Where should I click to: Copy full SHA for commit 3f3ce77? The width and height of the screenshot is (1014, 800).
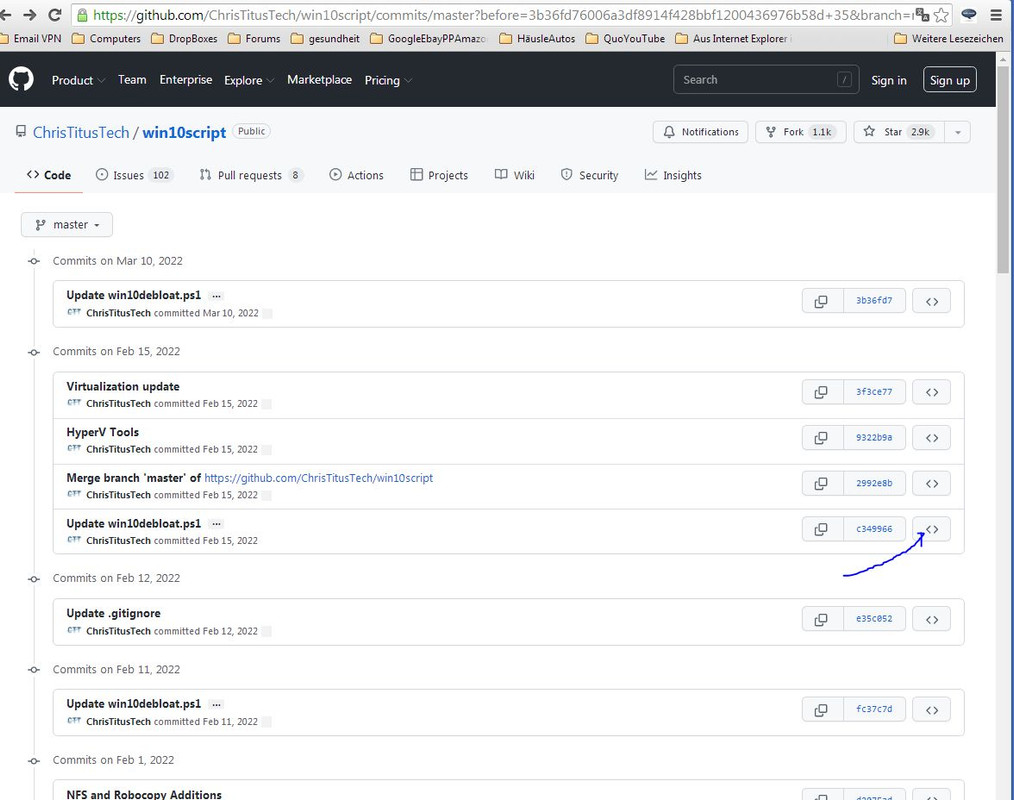822,393
